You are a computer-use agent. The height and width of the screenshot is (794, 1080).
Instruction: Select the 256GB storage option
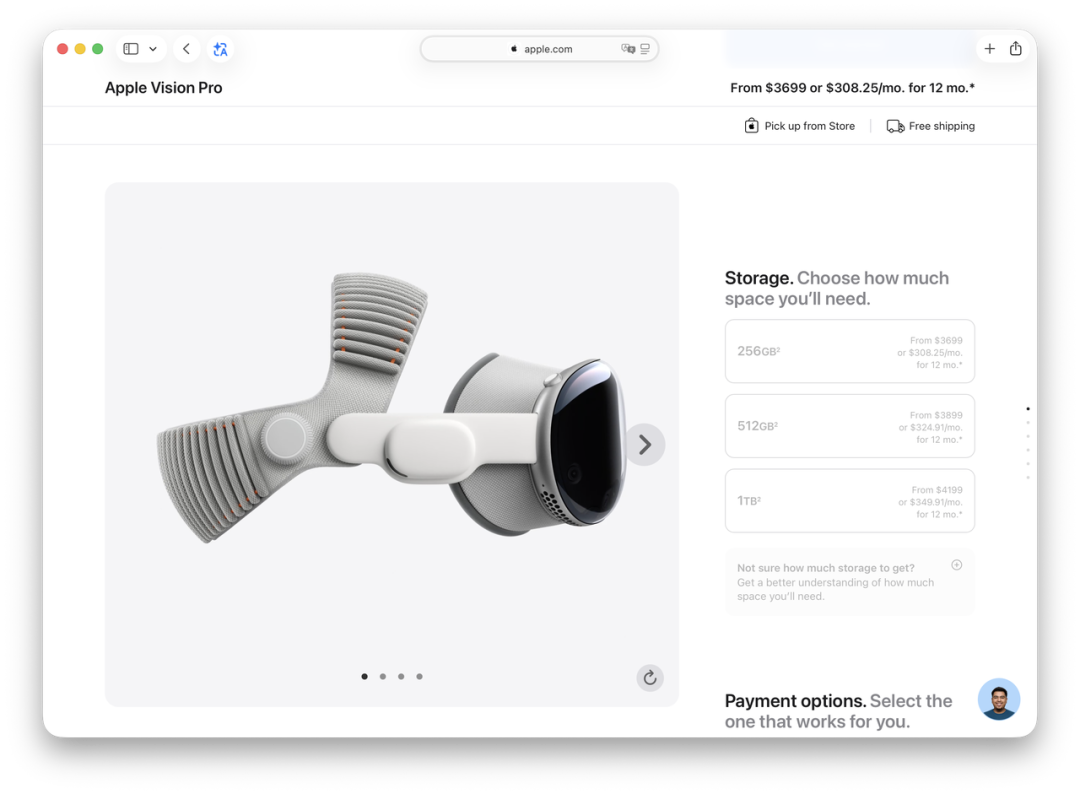pyautogui.click(x=849, y=351)
